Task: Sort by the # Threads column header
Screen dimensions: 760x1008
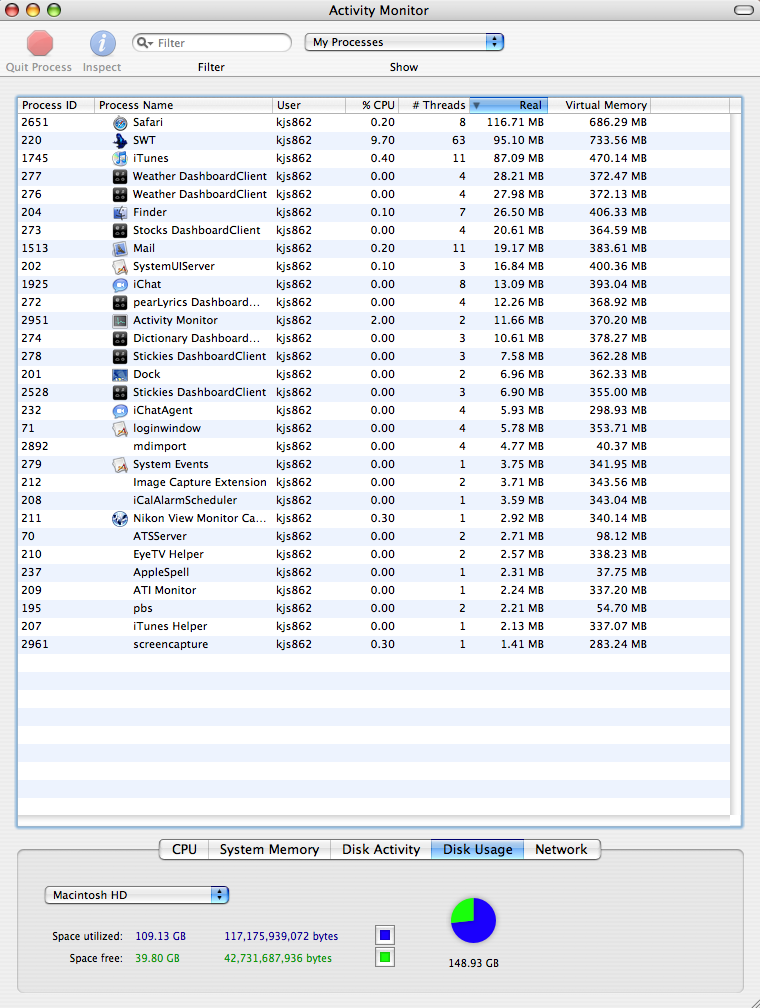Action: click(x=435, y=105)
